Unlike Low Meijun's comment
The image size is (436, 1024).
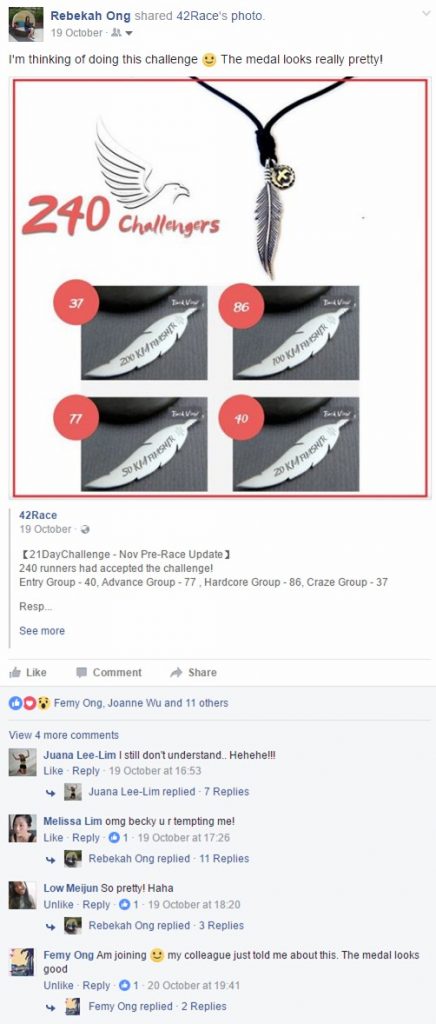point(58,904)
